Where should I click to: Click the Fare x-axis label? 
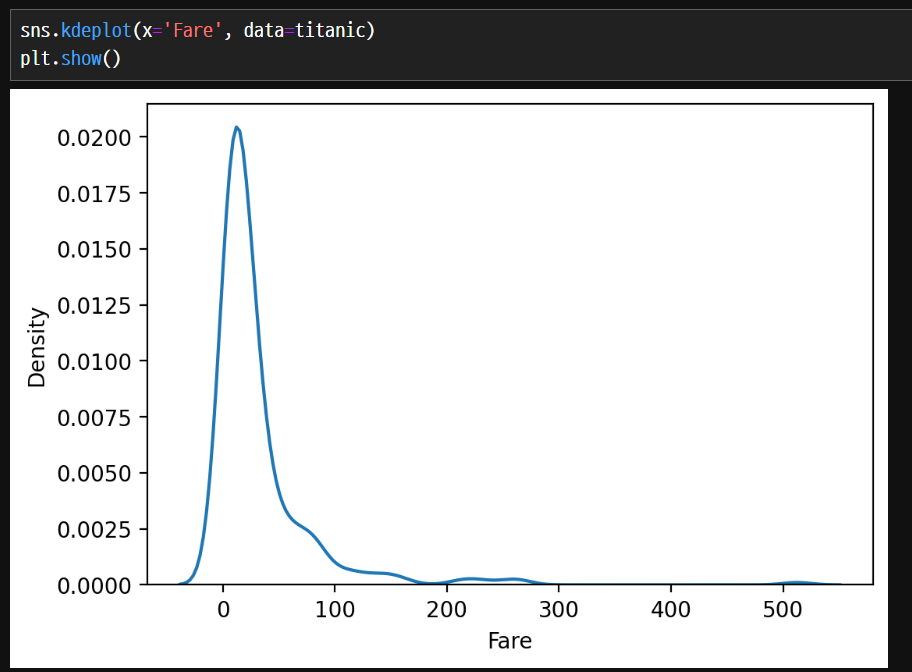[x=510, y=641]
